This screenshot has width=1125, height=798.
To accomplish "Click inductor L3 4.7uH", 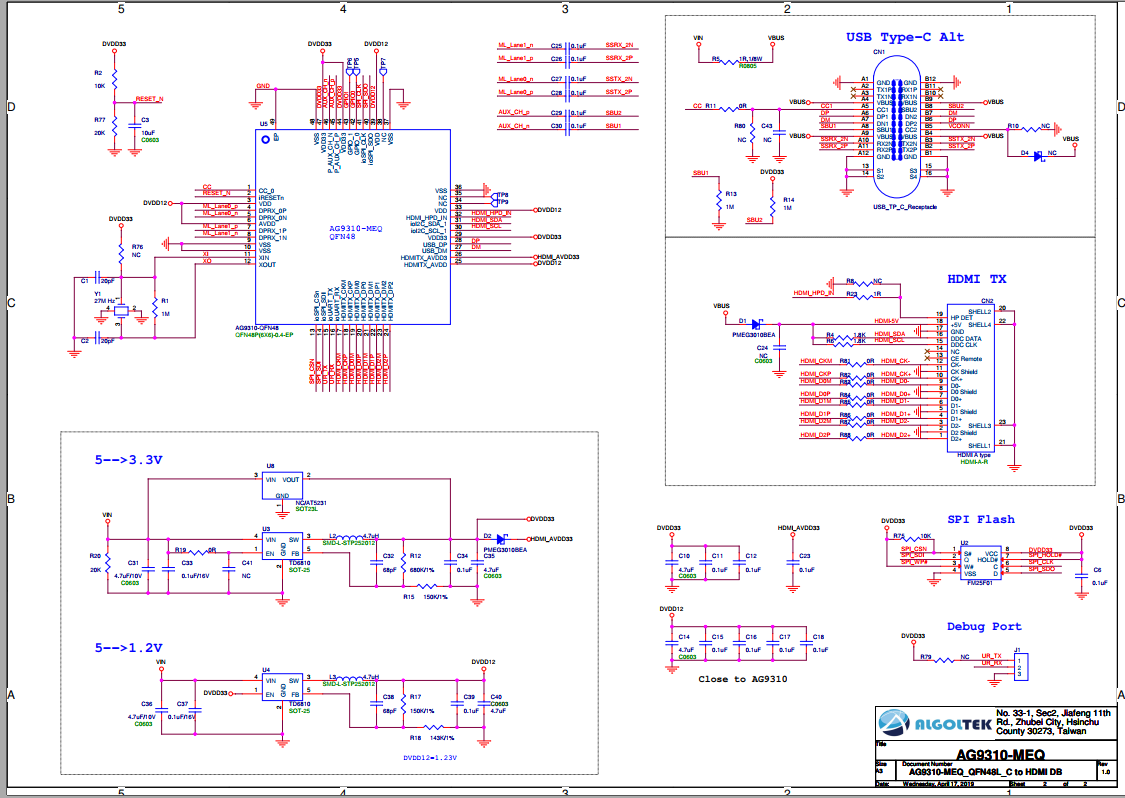I will click(349, 678).
